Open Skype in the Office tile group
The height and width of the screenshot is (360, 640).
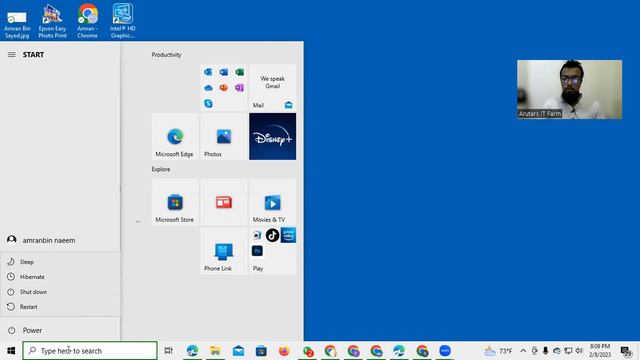tap(208, 103)
